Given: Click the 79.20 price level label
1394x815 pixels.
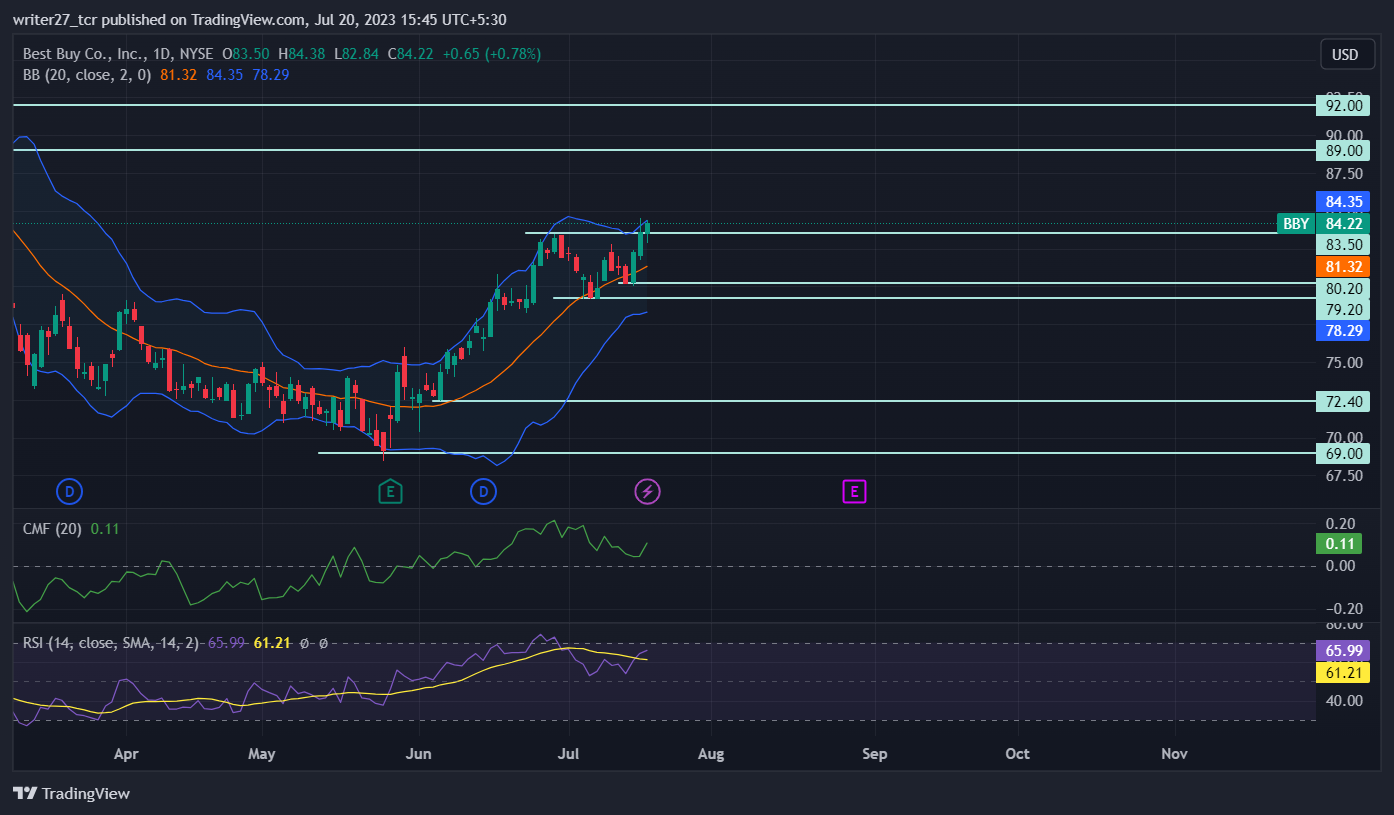Looking at the screenshot, I should [1342, 309].
